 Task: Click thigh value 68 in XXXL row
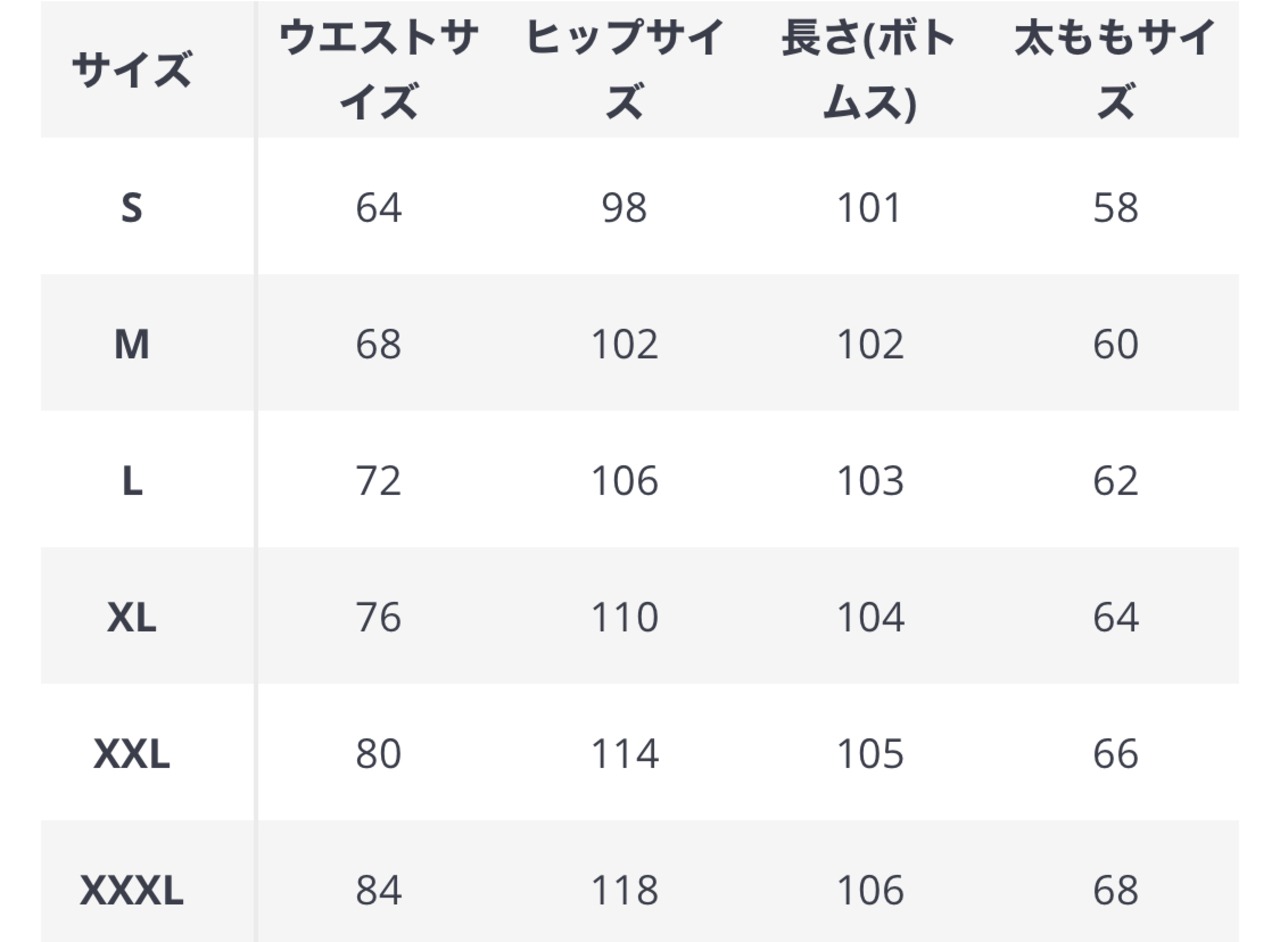click(x=1116, y=890)
